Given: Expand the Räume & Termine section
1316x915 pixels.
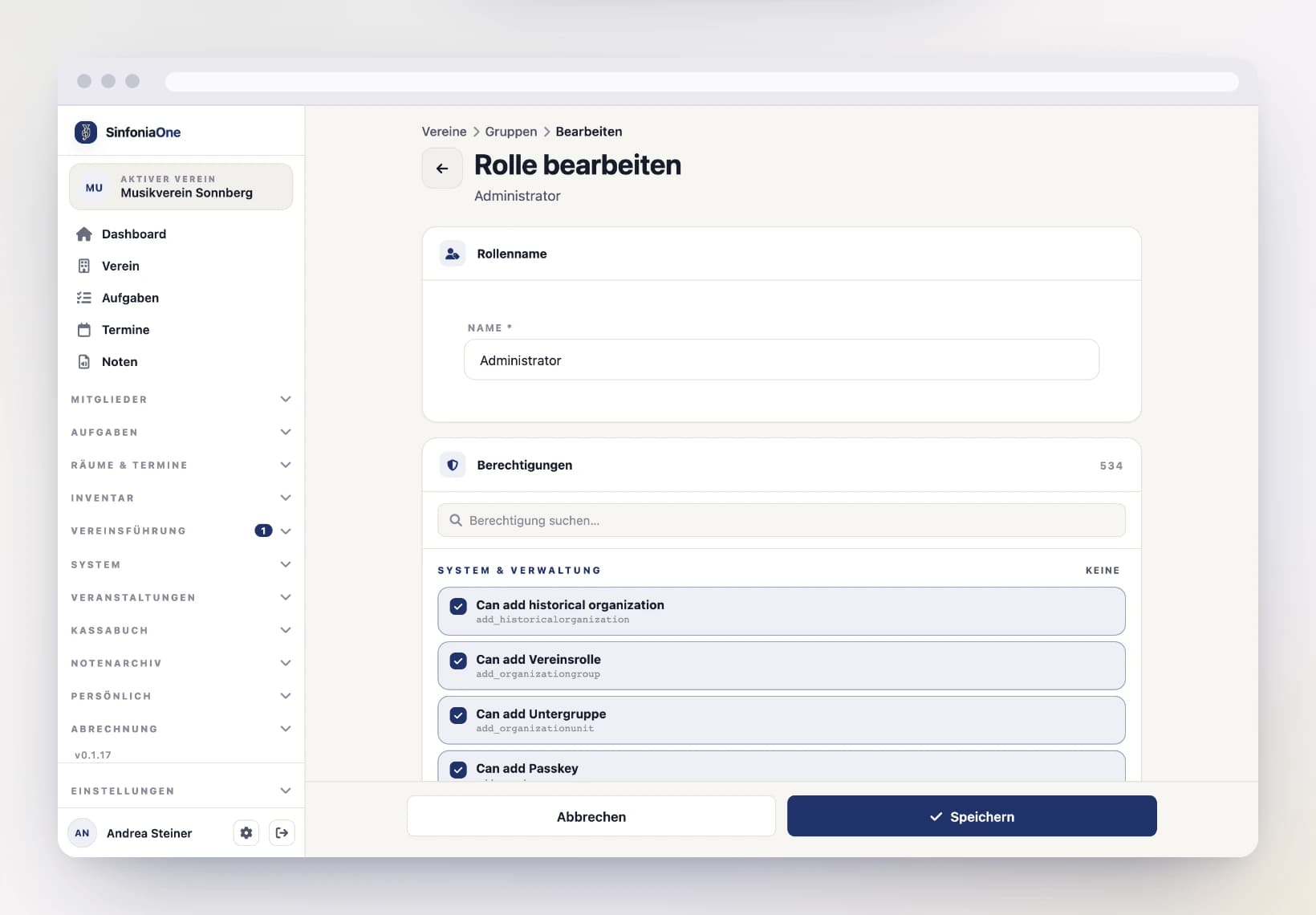Looking at the screenshot, I should pyautogui.click(x=181, y=465).
